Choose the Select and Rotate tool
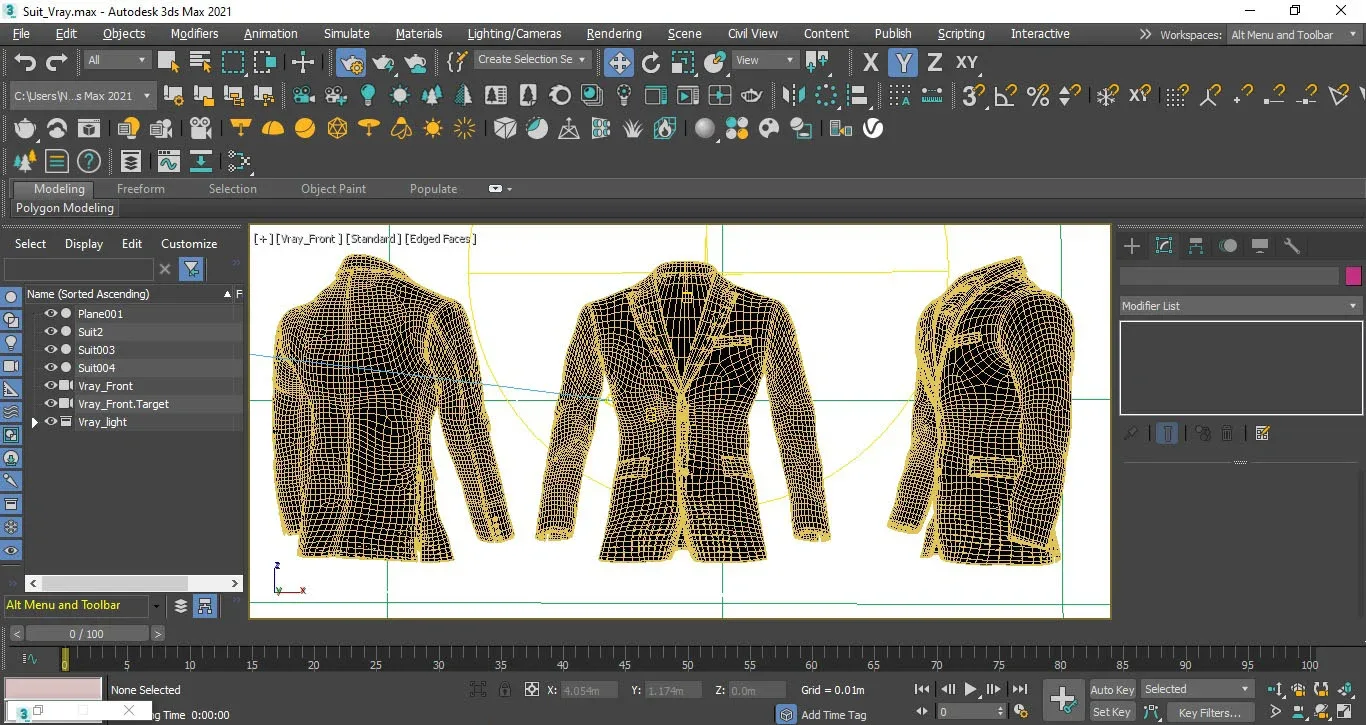The height and width of the screenshot is (725, 1366). click(x=651, y=62)
